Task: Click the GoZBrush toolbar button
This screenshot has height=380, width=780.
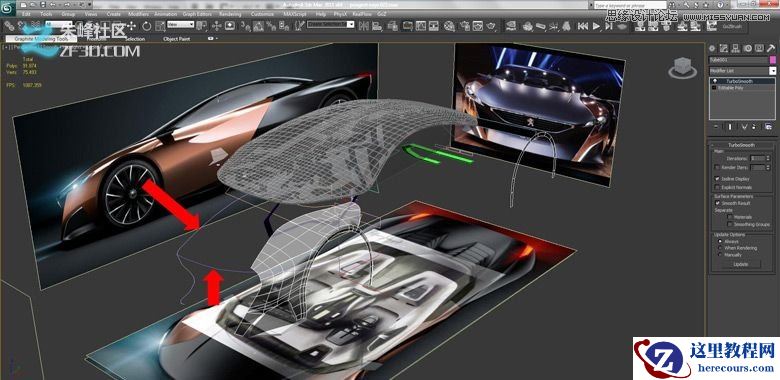Action: pyautogui.click(x=731, y=25)
